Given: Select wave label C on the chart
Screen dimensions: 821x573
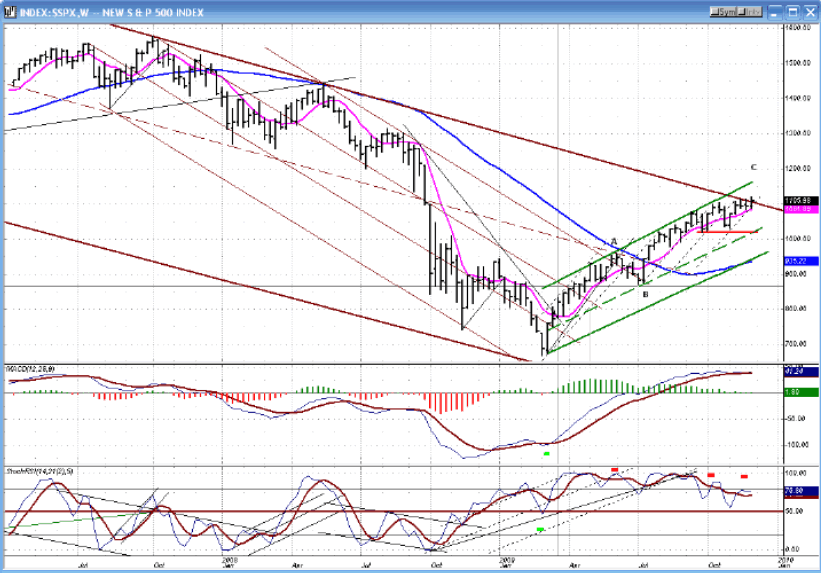Looking at the screenshot, I should 753,168.
